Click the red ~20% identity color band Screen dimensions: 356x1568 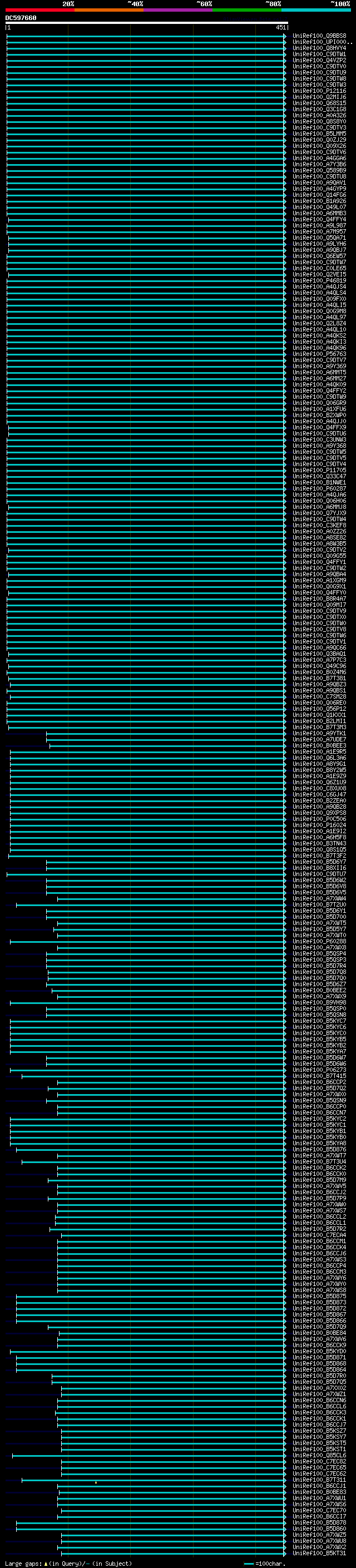click(39, 10)
